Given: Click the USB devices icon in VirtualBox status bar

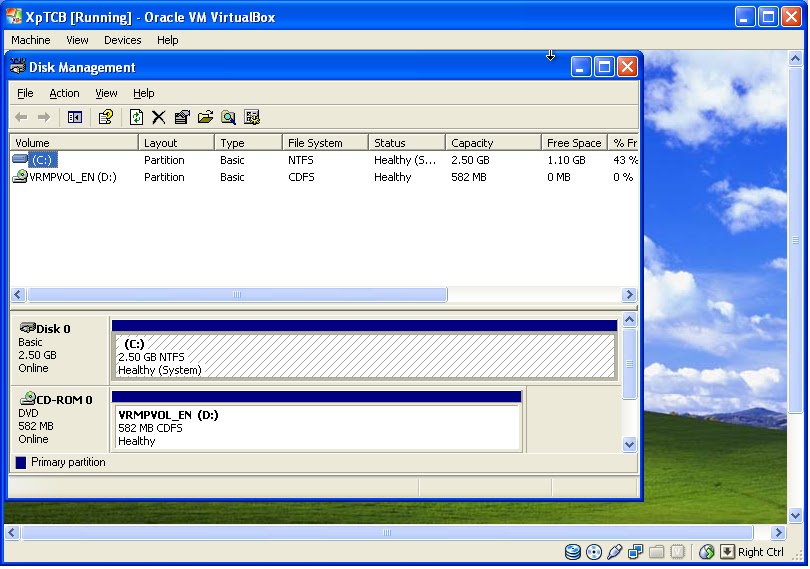Looking at the screenshot, I should (615, 552).
